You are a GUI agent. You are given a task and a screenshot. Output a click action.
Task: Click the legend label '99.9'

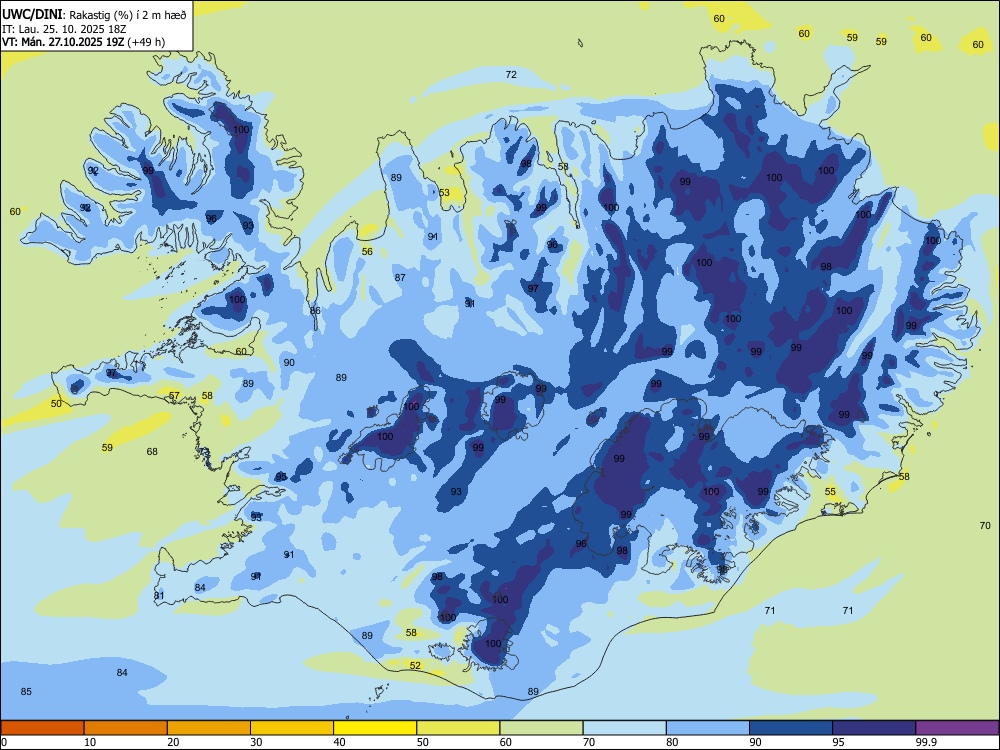(926, 742)
